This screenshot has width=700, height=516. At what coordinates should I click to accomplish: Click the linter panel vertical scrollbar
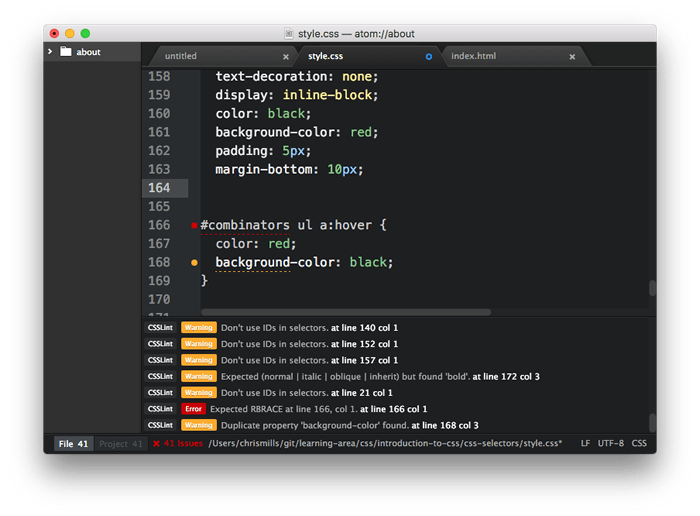[652, 421]
